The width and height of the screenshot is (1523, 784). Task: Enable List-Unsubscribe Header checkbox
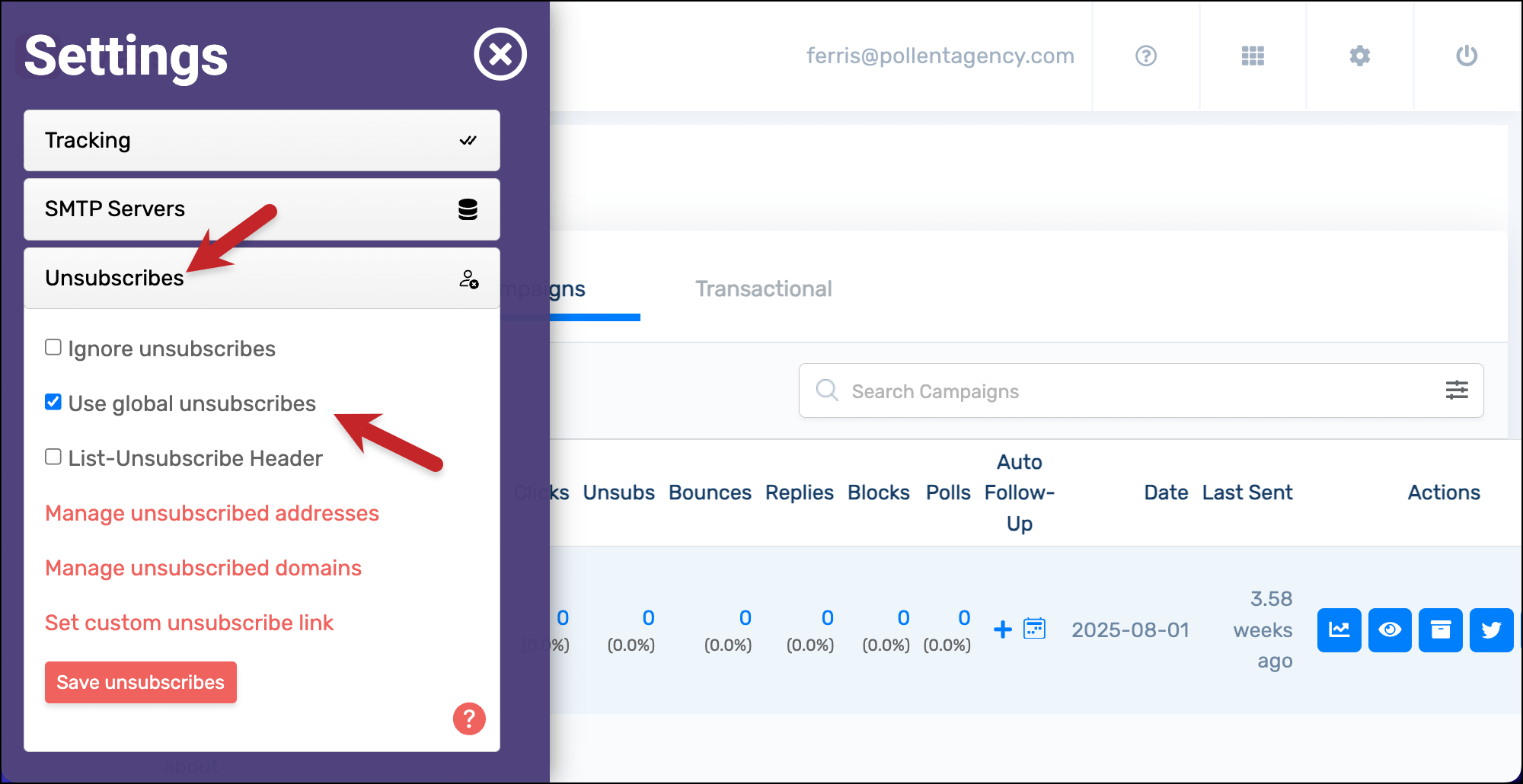click(53, 457)
